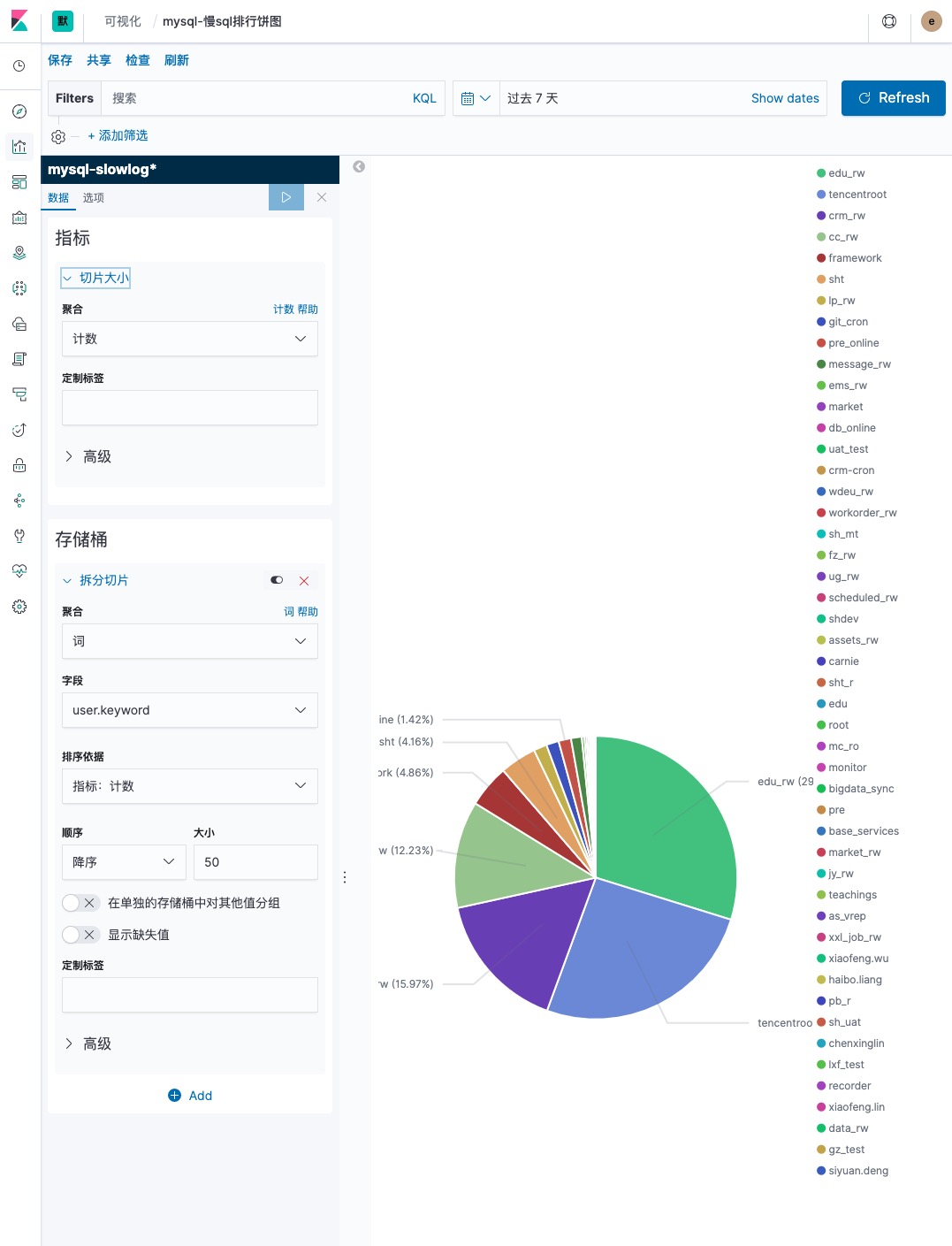Open Infrastructure icon in sidebar
The image size is (952, 1246).
tap(19, 324)
